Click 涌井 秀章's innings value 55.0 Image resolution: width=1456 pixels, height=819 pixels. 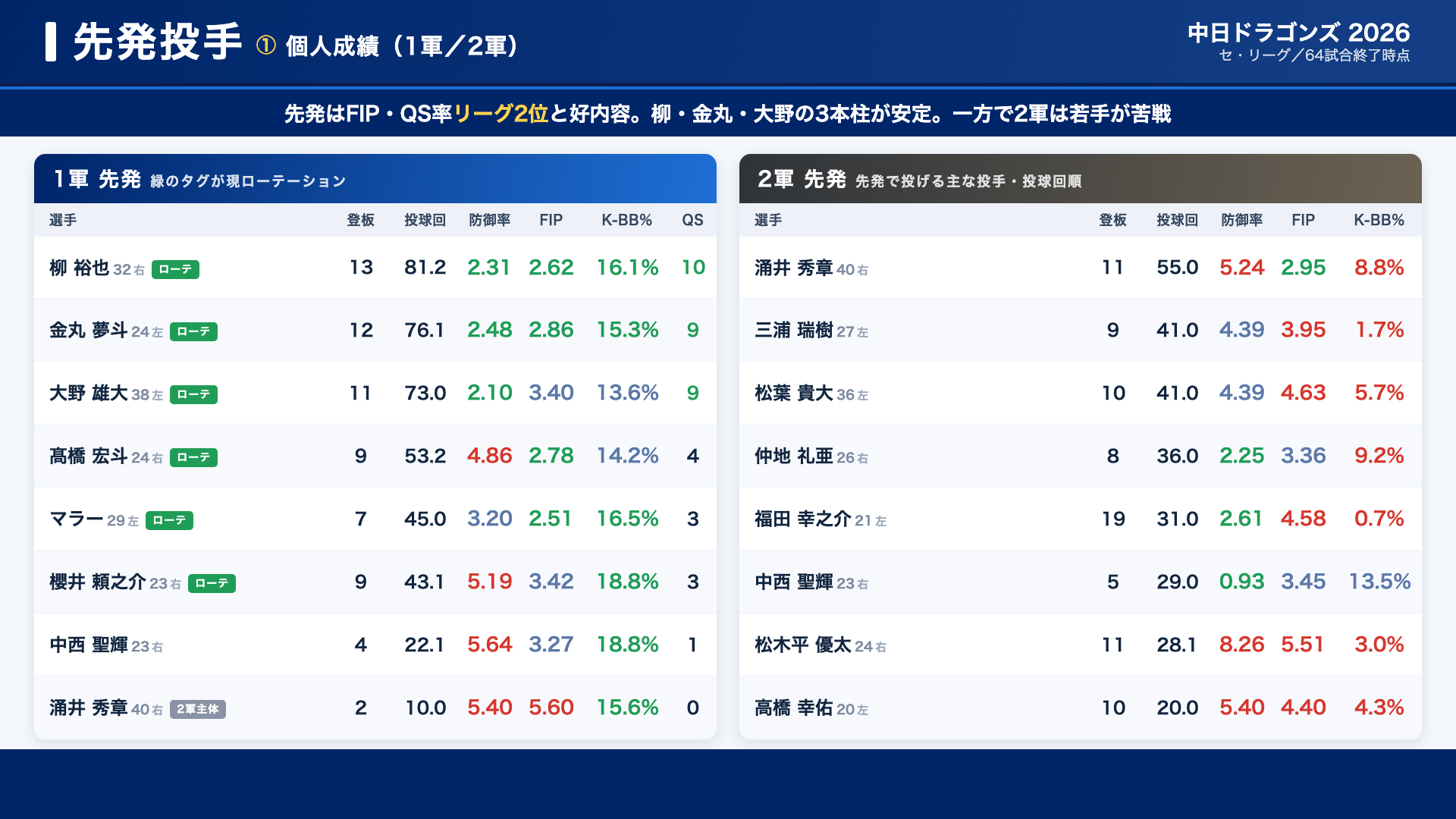(x=1178, y=268)
